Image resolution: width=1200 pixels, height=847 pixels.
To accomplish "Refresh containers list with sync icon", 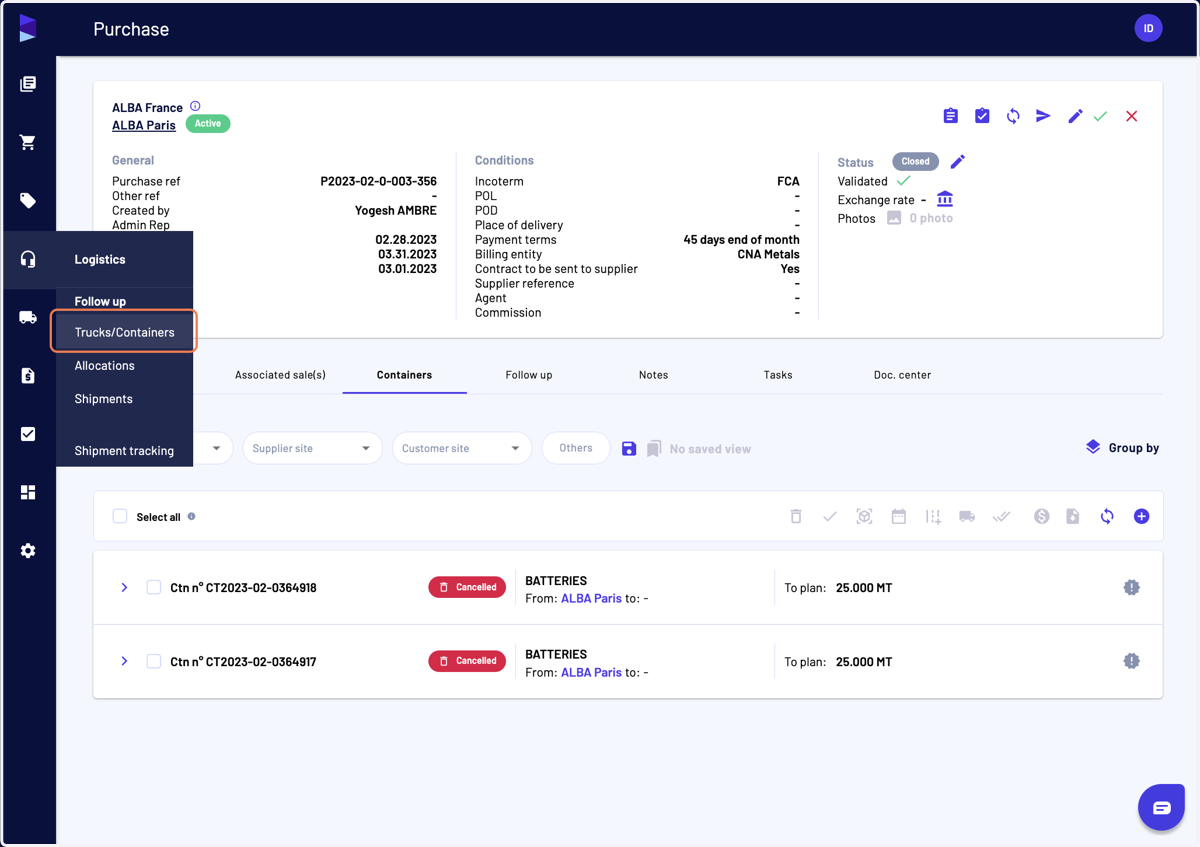I will tap(1107, 517).
